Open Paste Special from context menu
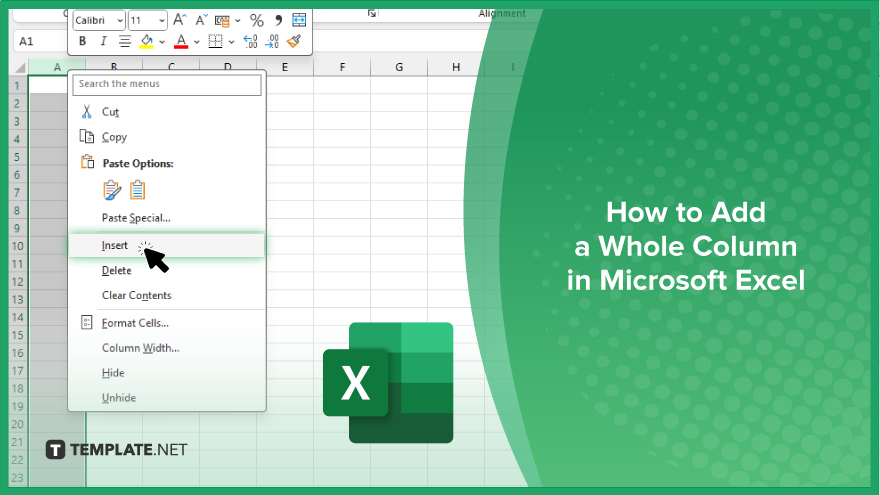880x495 pixels. [136, 218]
